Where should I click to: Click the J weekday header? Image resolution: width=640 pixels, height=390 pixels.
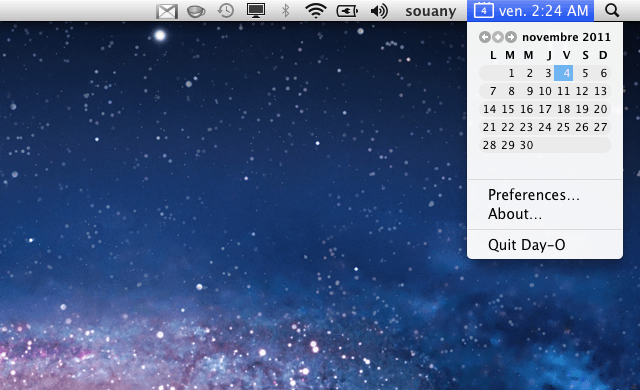(549, 55)
